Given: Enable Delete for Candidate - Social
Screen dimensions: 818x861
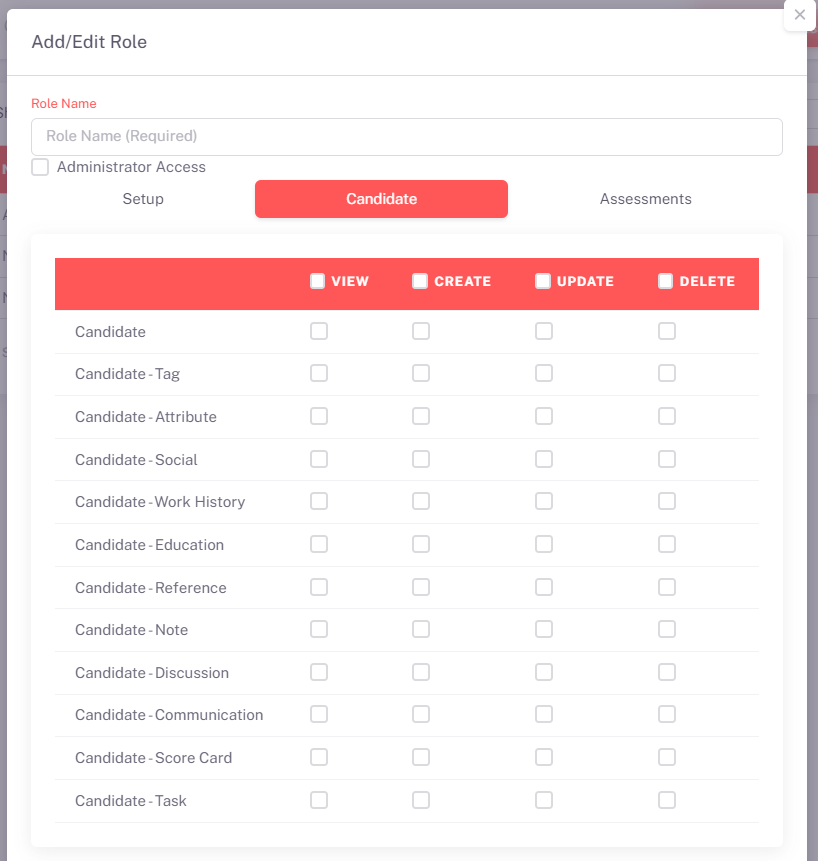Looking at the screenshot, I should coord(667,459).
